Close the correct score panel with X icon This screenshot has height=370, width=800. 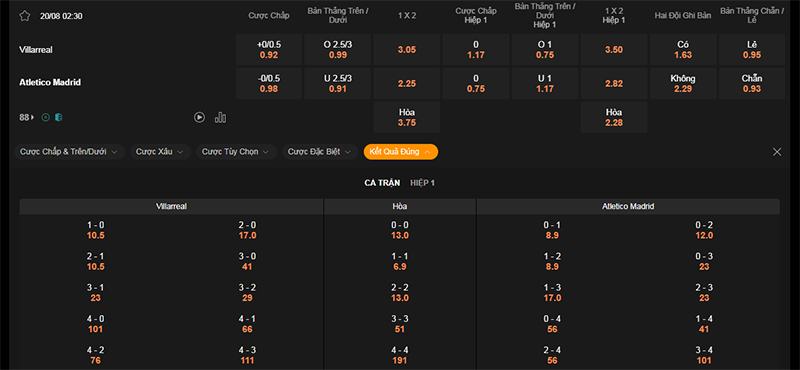click(x=777, y=152)
